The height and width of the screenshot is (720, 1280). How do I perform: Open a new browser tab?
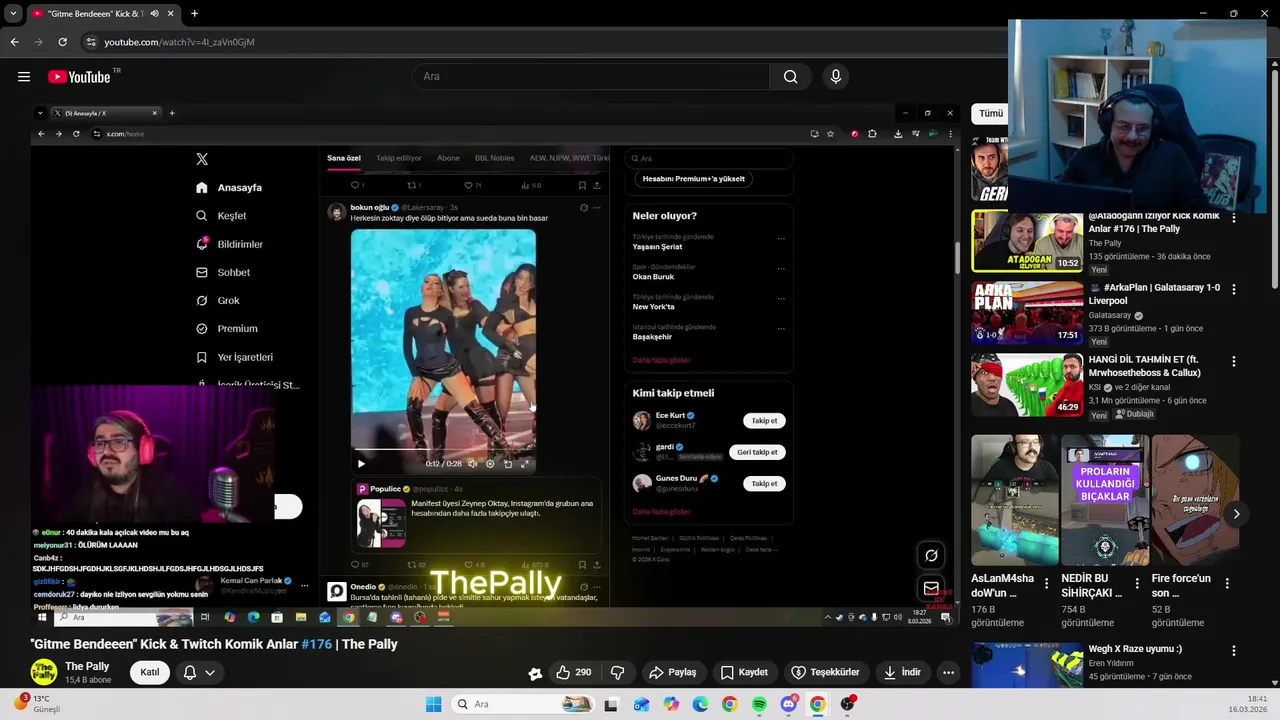(194, 14)
